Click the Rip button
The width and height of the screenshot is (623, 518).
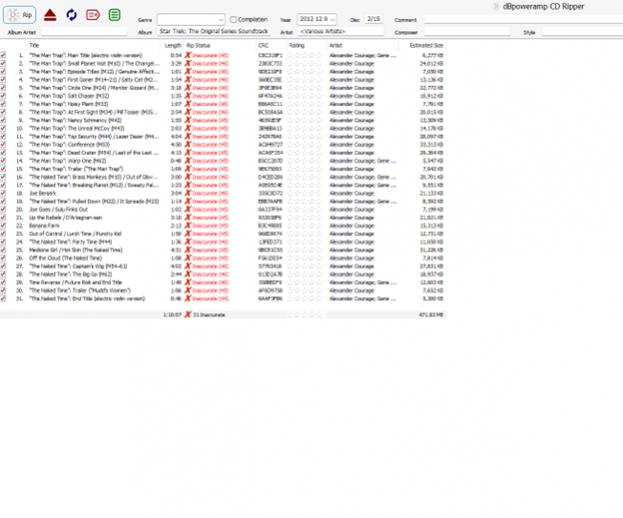20,15
